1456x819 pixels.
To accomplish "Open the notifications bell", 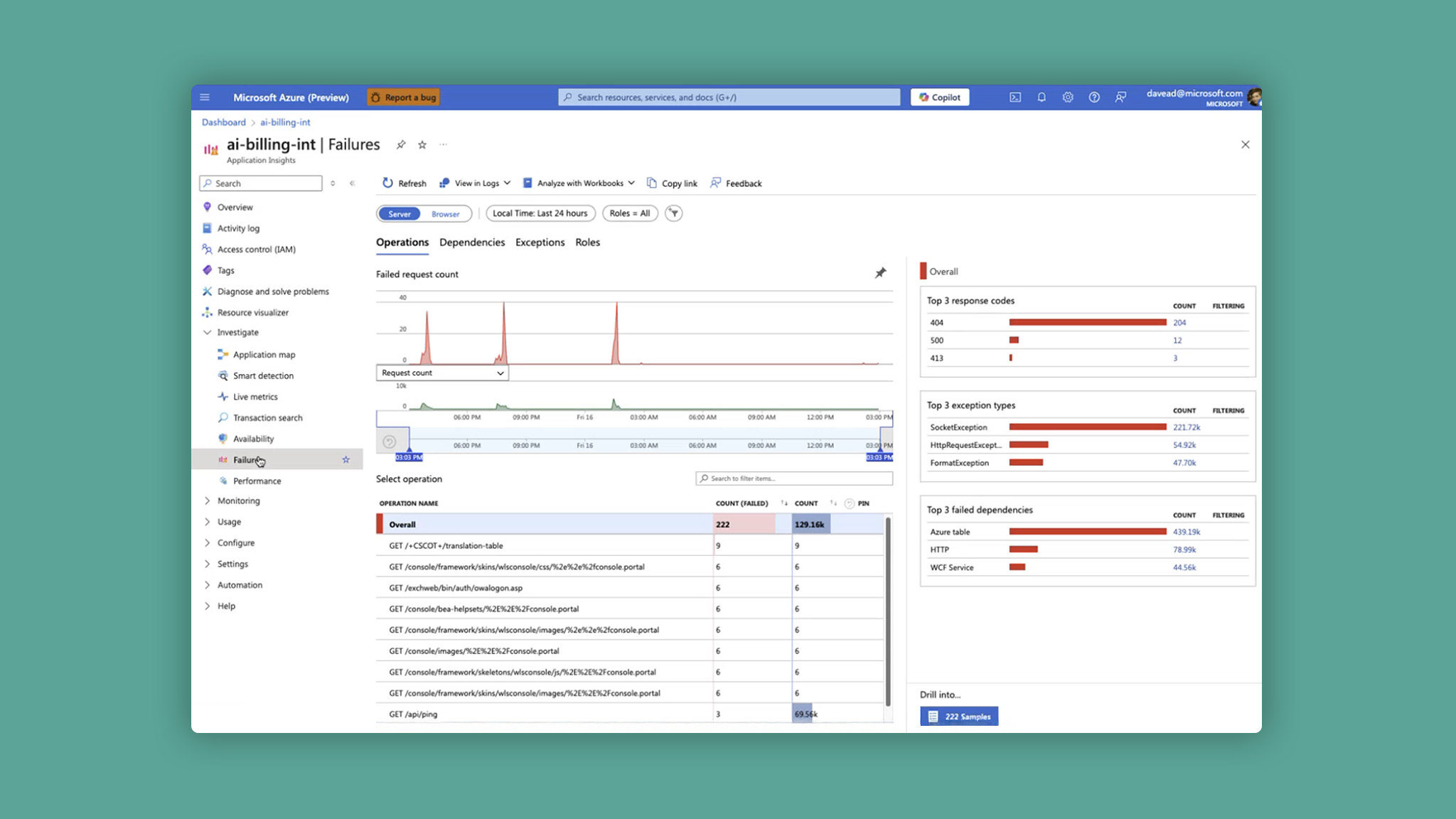I will [1042, 97].
